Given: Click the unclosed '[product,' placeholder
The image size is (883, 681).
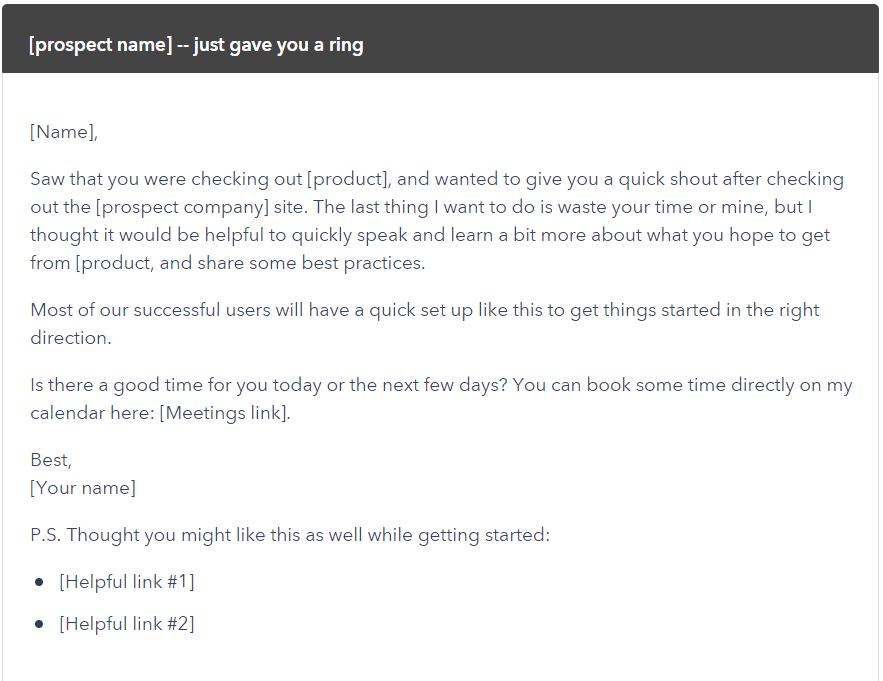Looking at the screenshot, I should point(115,264).
